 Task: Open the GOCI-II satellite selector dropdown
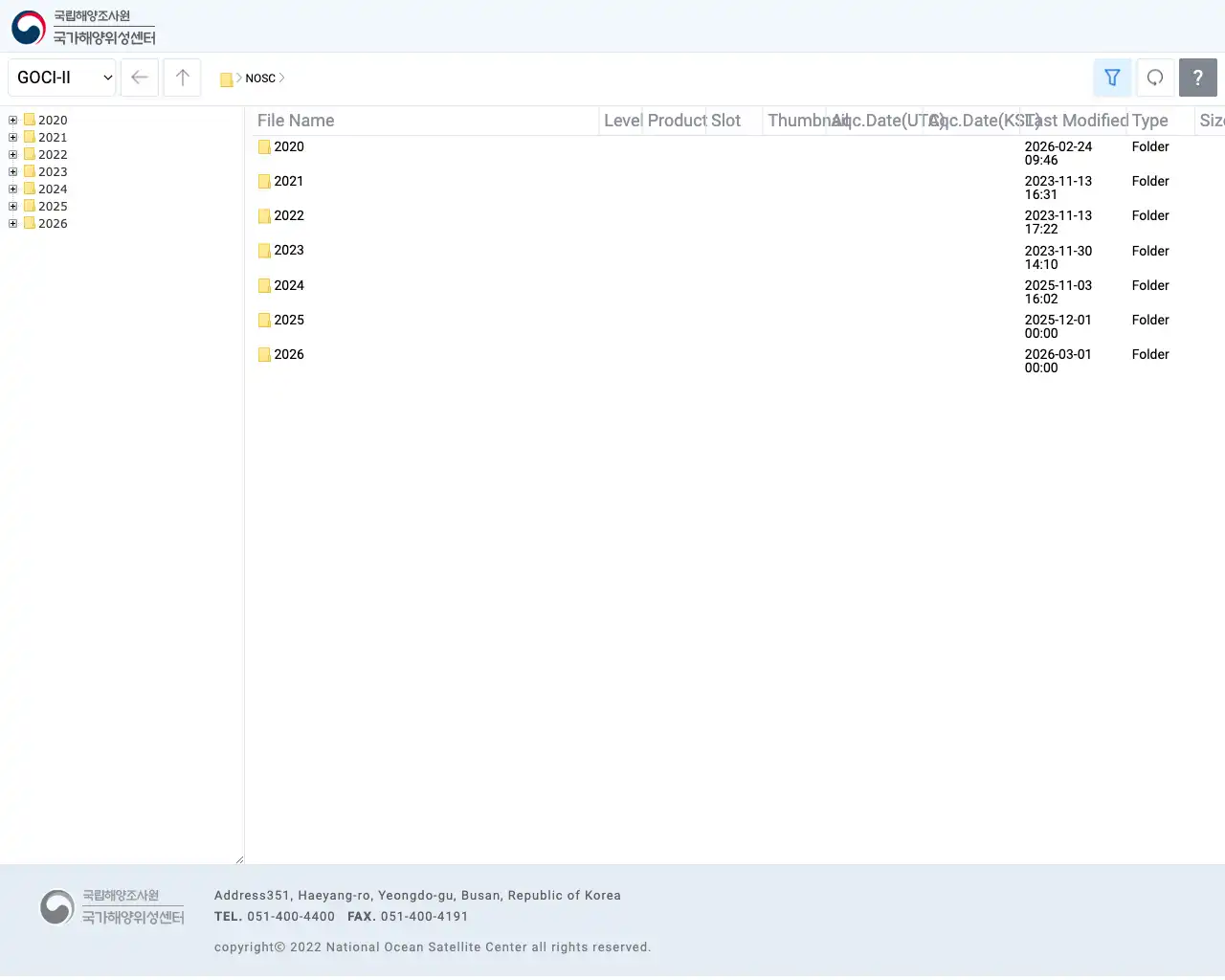click(61, 78)
